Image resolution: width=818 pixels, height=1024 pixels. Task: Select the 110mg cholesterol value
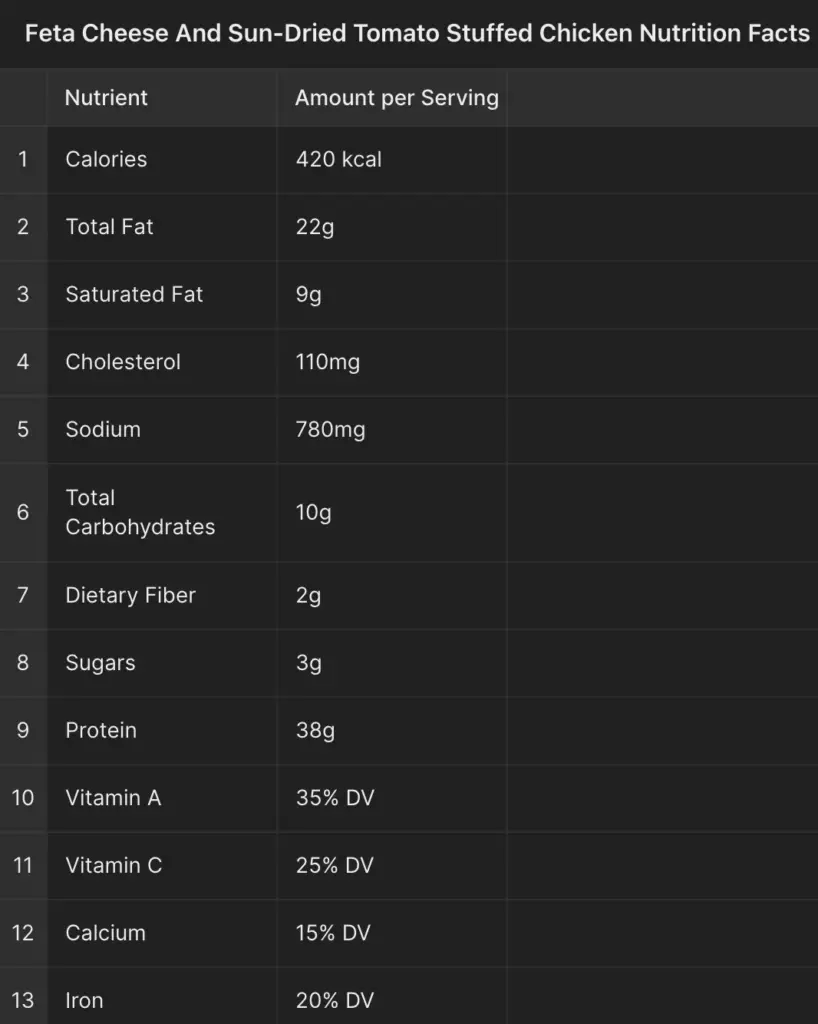pos(392,362)
